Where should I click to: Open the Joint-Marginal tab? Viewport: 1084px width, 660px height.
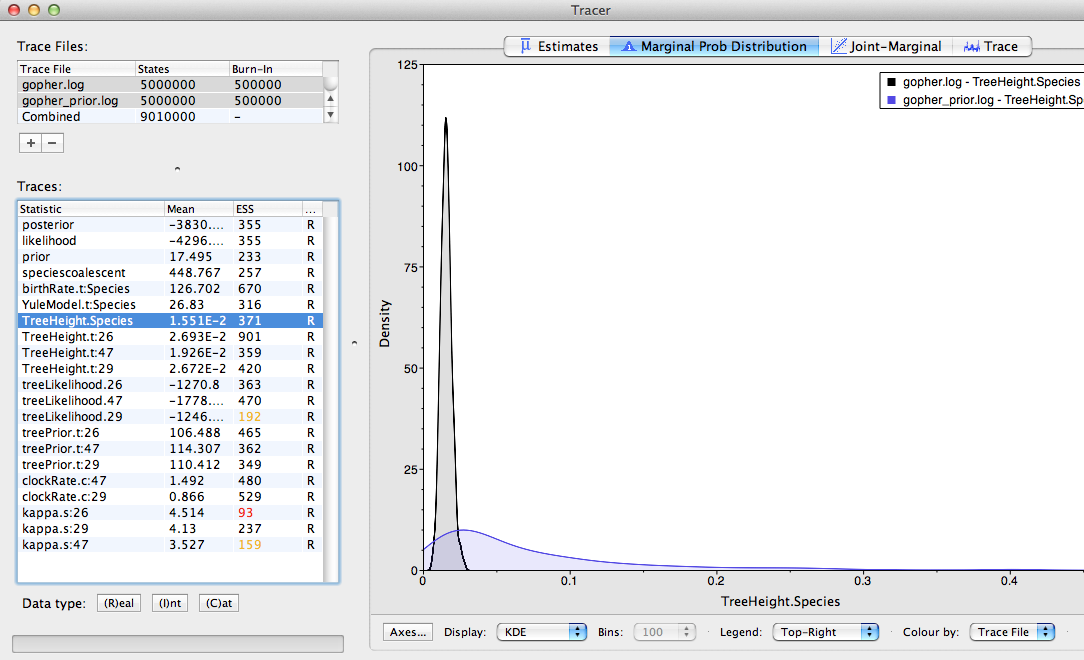[x=886, y=46]
